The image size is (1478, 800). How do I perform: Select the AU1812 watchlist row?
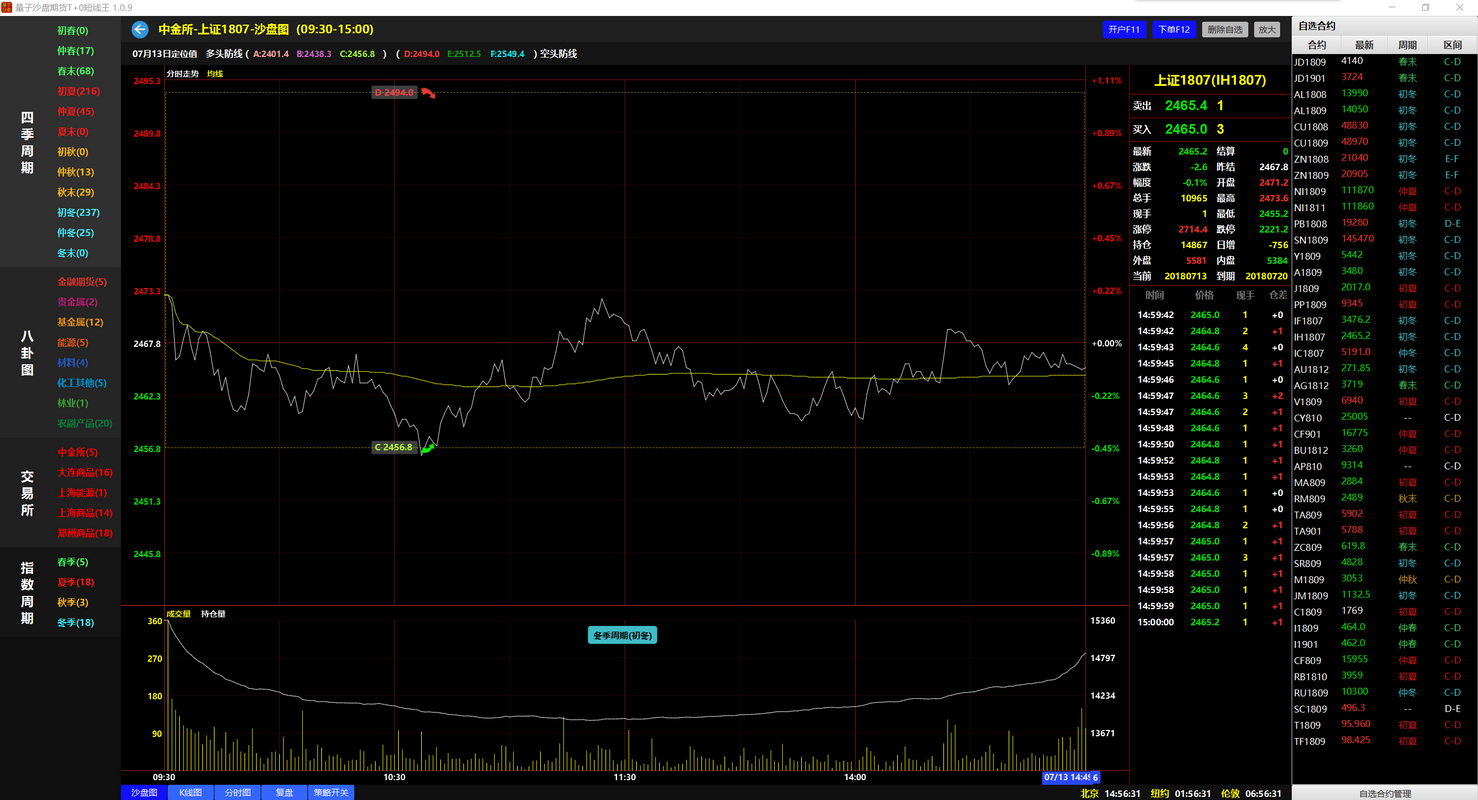(1384, 369)
